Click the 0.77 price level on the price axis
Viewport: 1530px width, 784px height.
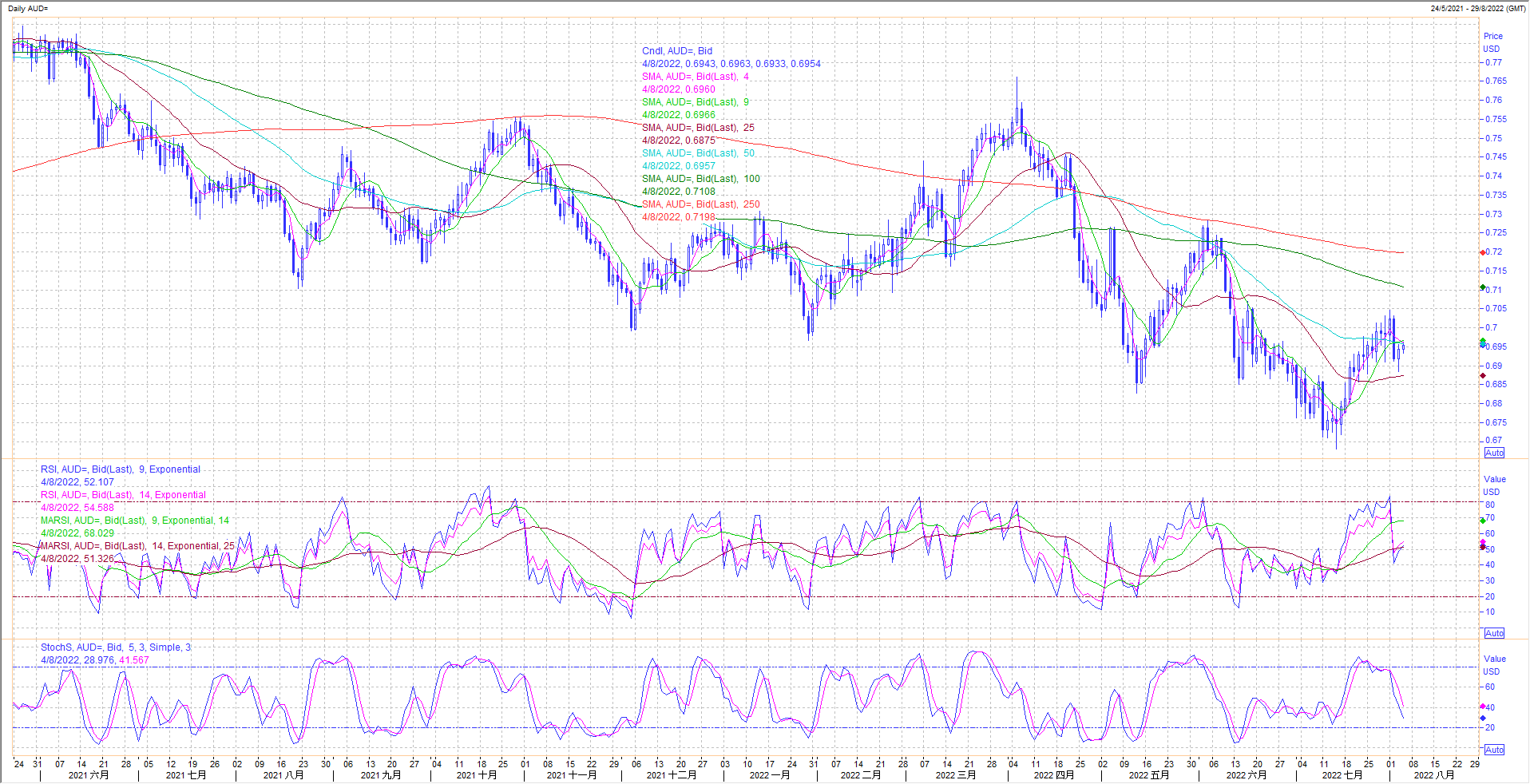pos(1493,62)
